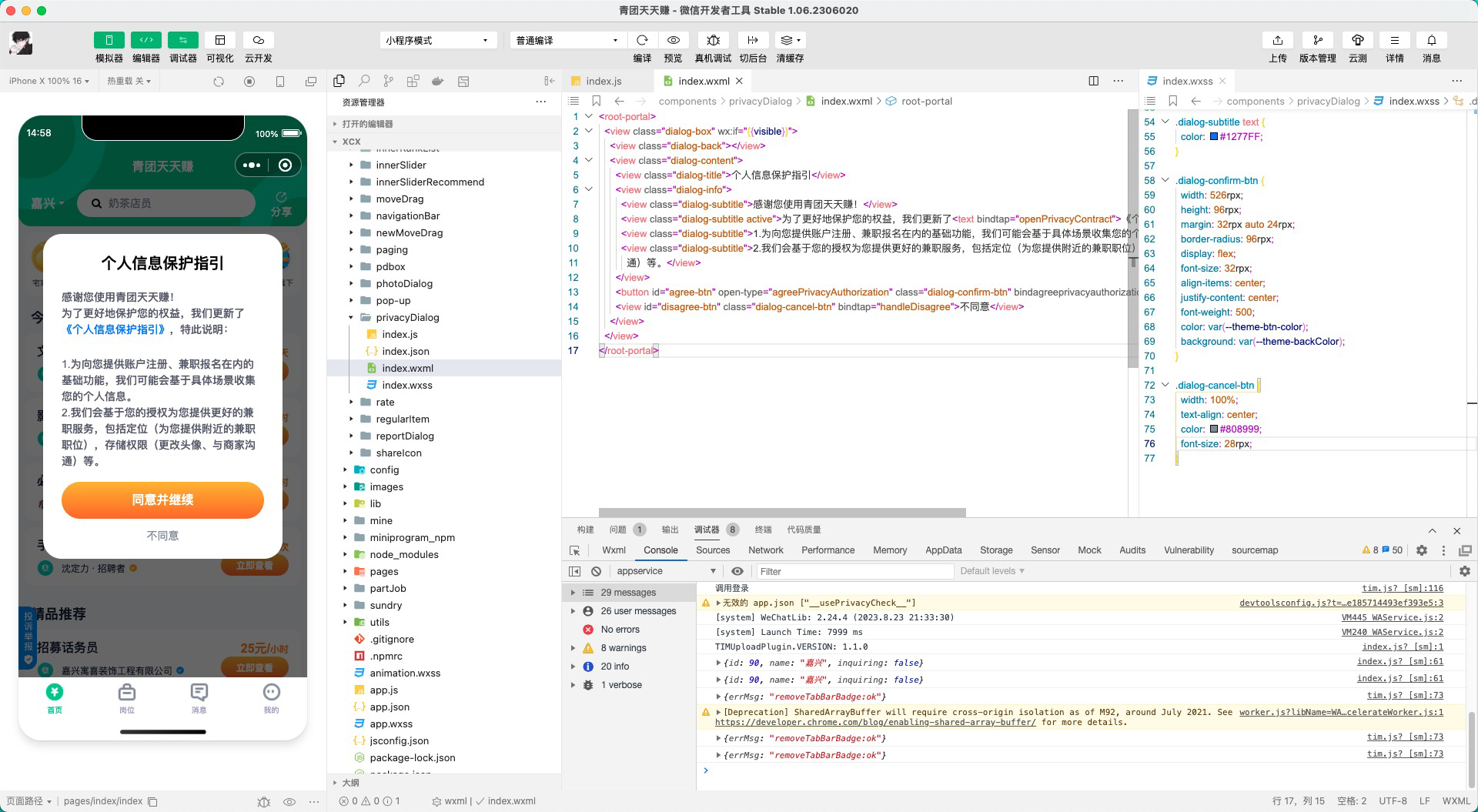Open iPhone X device selector dropdown
This screenshot has height=812, width=1478.
49,81
